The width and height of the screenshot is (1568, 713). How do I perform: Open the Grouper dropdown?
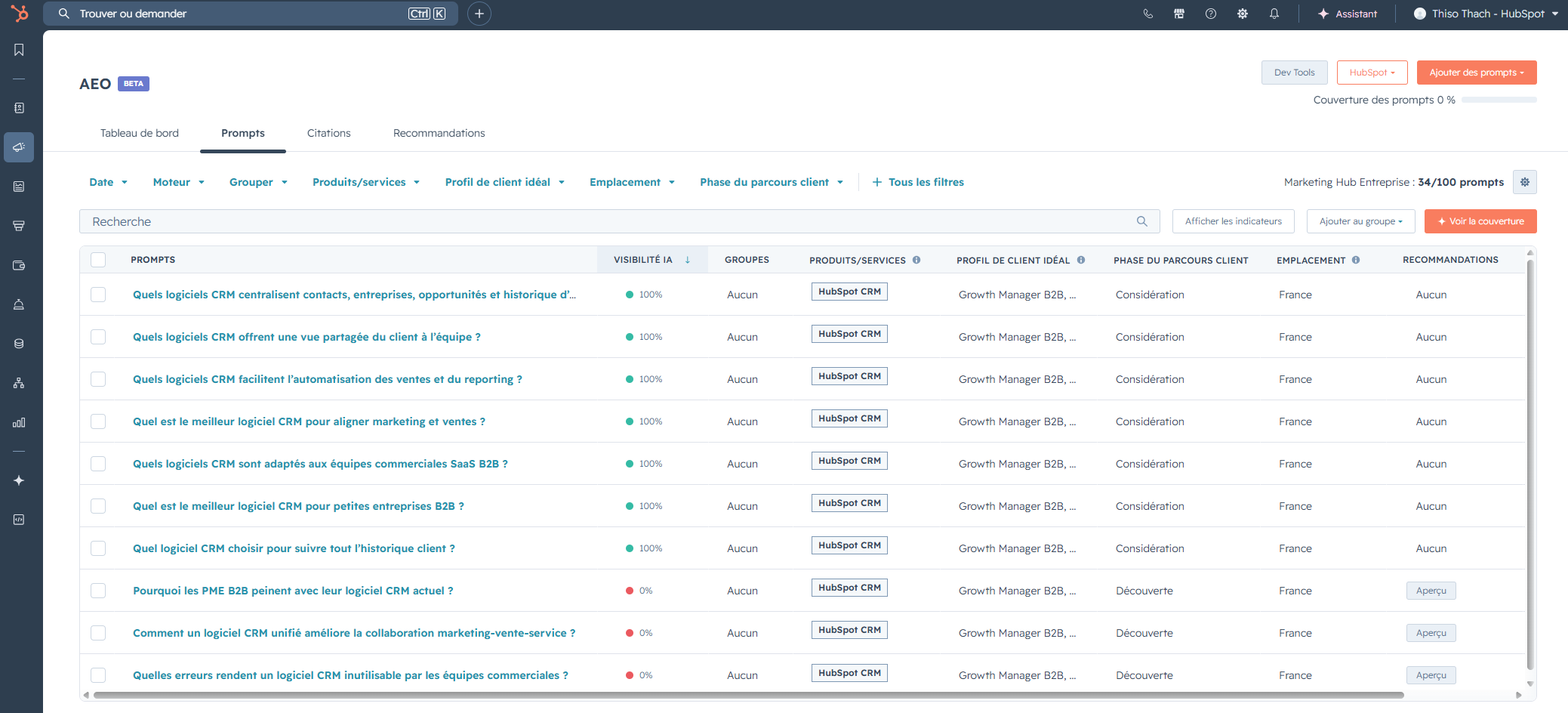point(258,182)
